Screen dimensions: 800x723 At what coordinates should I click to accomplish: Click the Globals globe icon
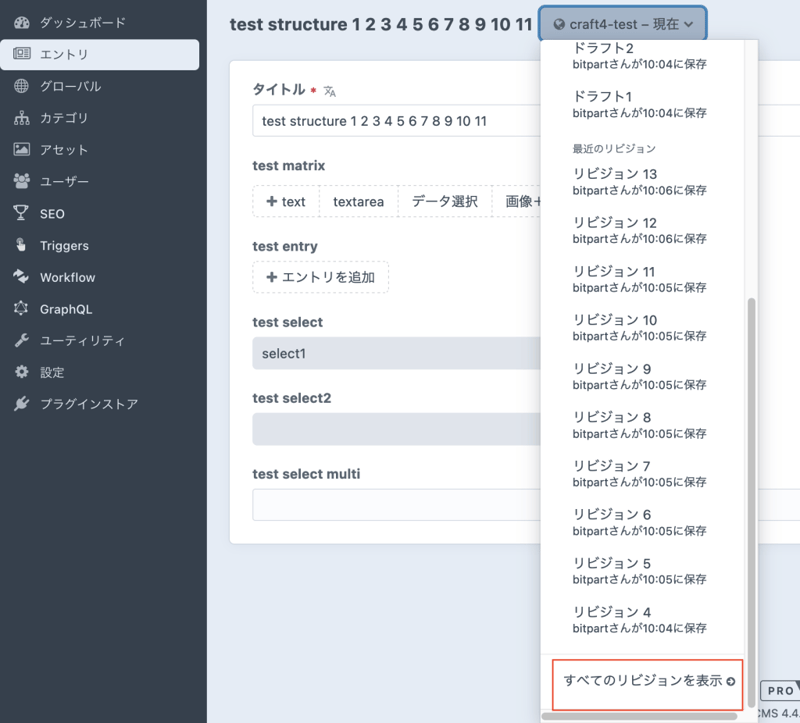click(x=22, y=86)
